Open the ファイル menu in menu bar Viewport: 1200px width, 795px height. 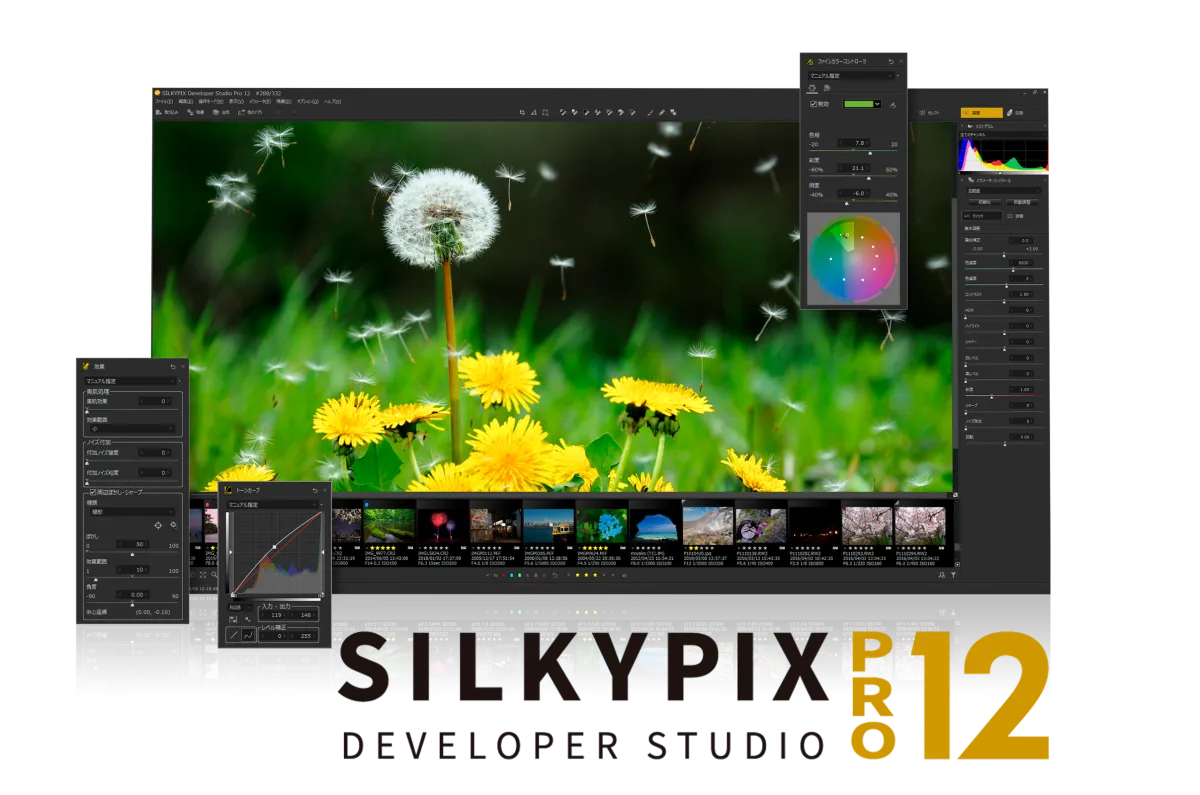tap(163, 102)
